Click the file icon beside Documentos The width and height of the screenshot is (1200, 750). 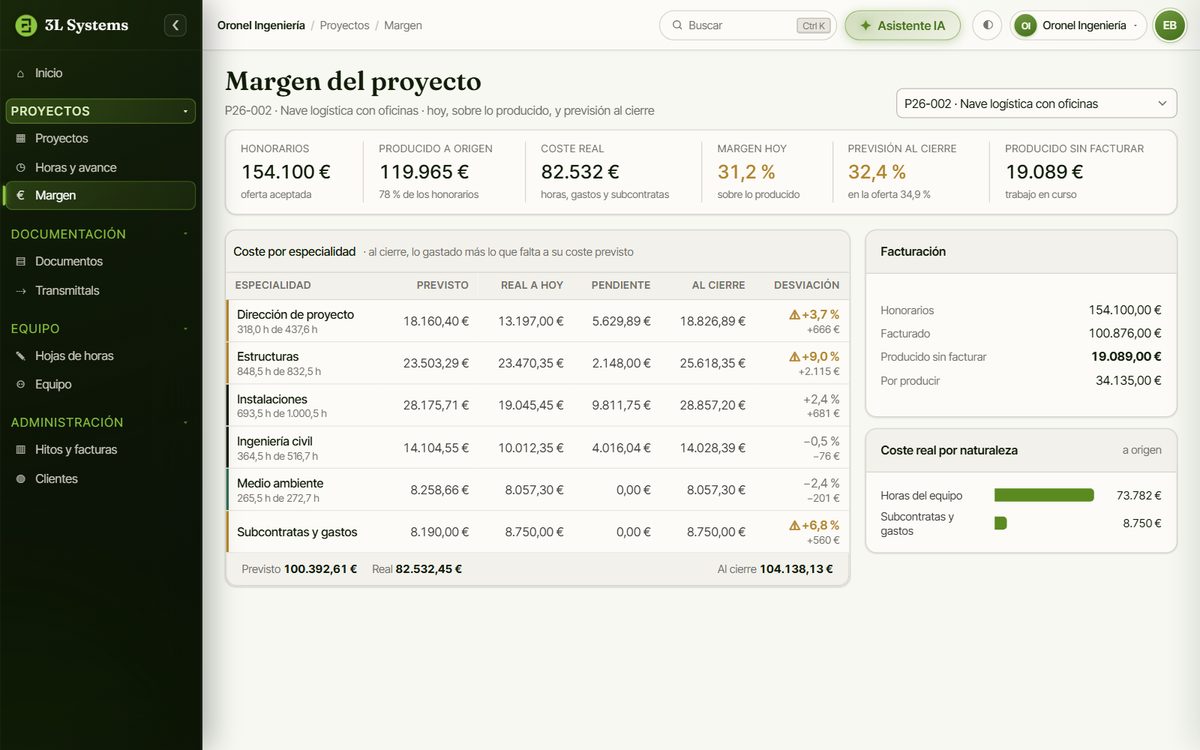pos(21,261)
